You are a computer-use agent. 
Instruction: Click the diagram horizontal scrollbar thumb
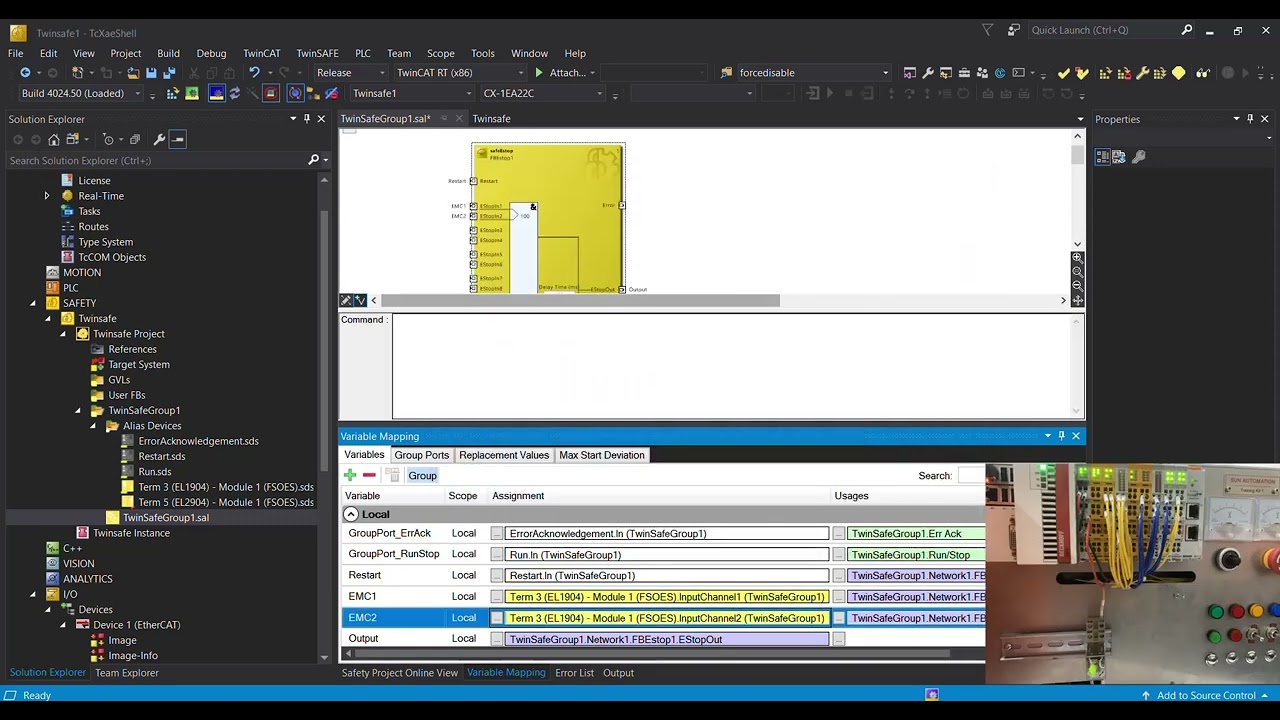coord(580,300)
